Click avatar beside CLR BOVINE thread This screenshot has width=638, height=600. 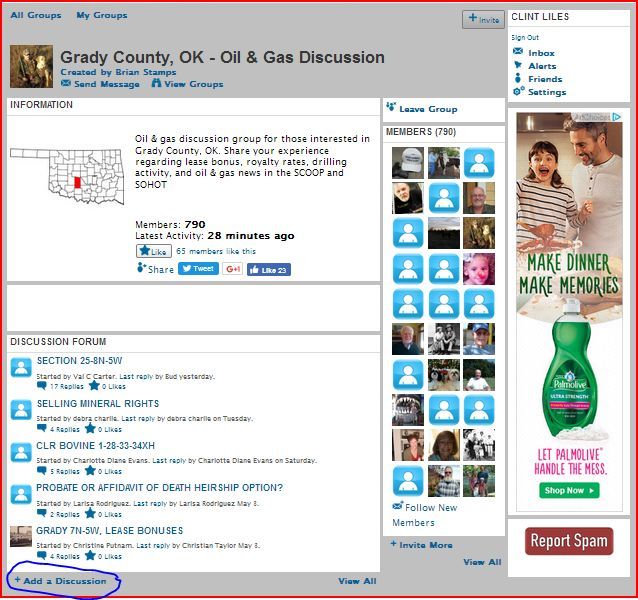click(x=21, y=452)
